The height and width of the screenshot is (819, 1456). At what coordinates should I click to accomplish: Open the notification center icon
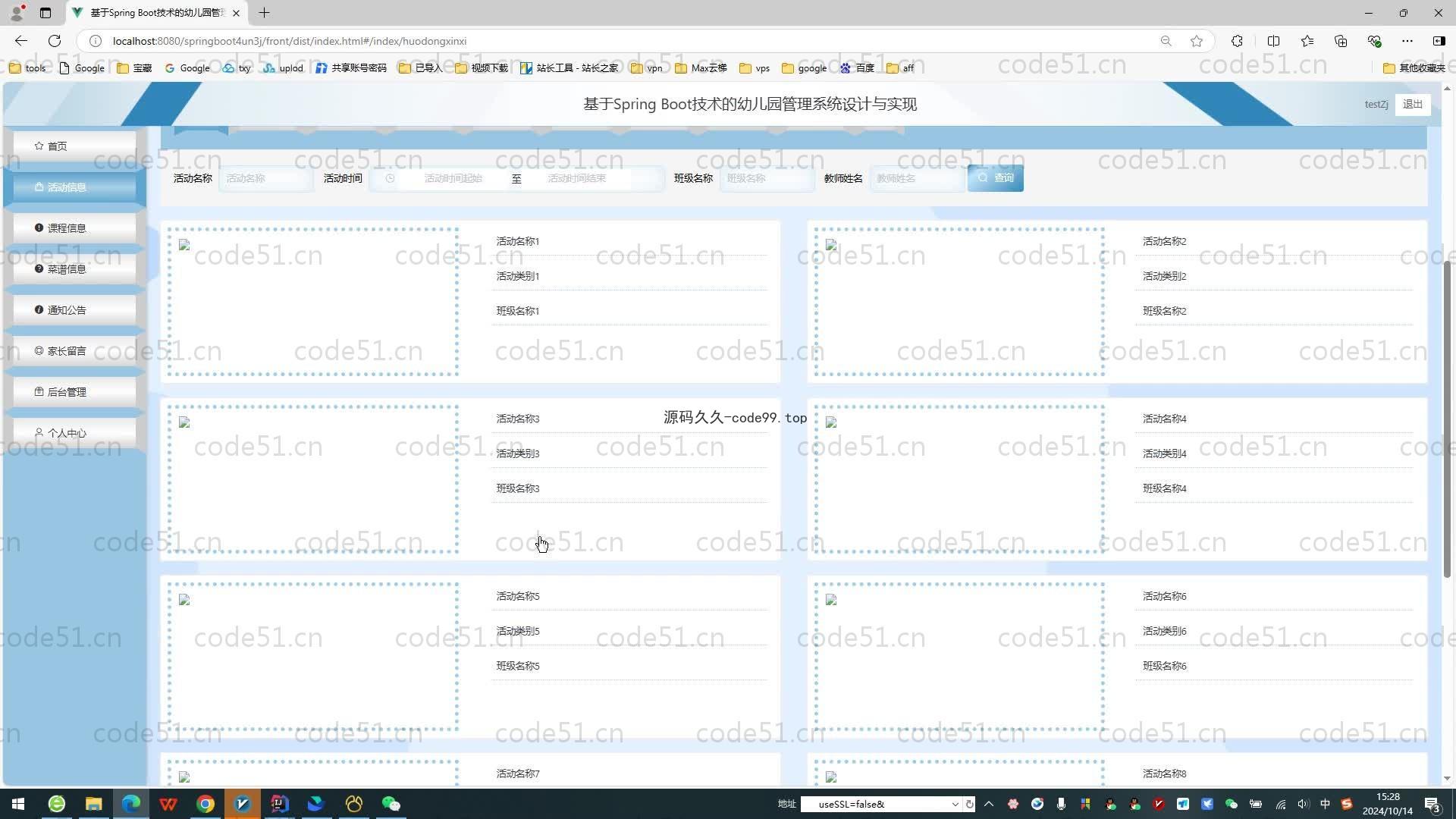point(1432,804)
